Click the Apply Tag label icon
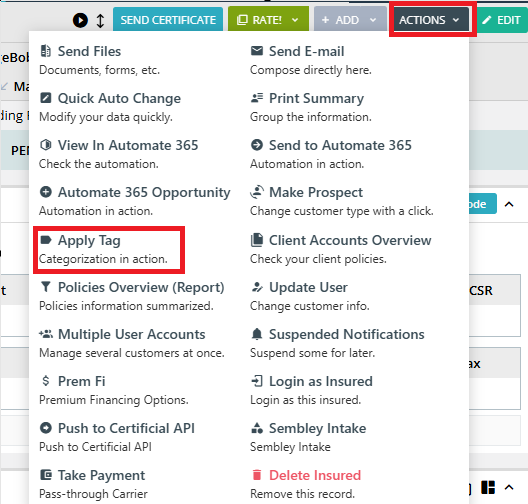This screenshot has height=504, width=528. (x=46, y=240)
